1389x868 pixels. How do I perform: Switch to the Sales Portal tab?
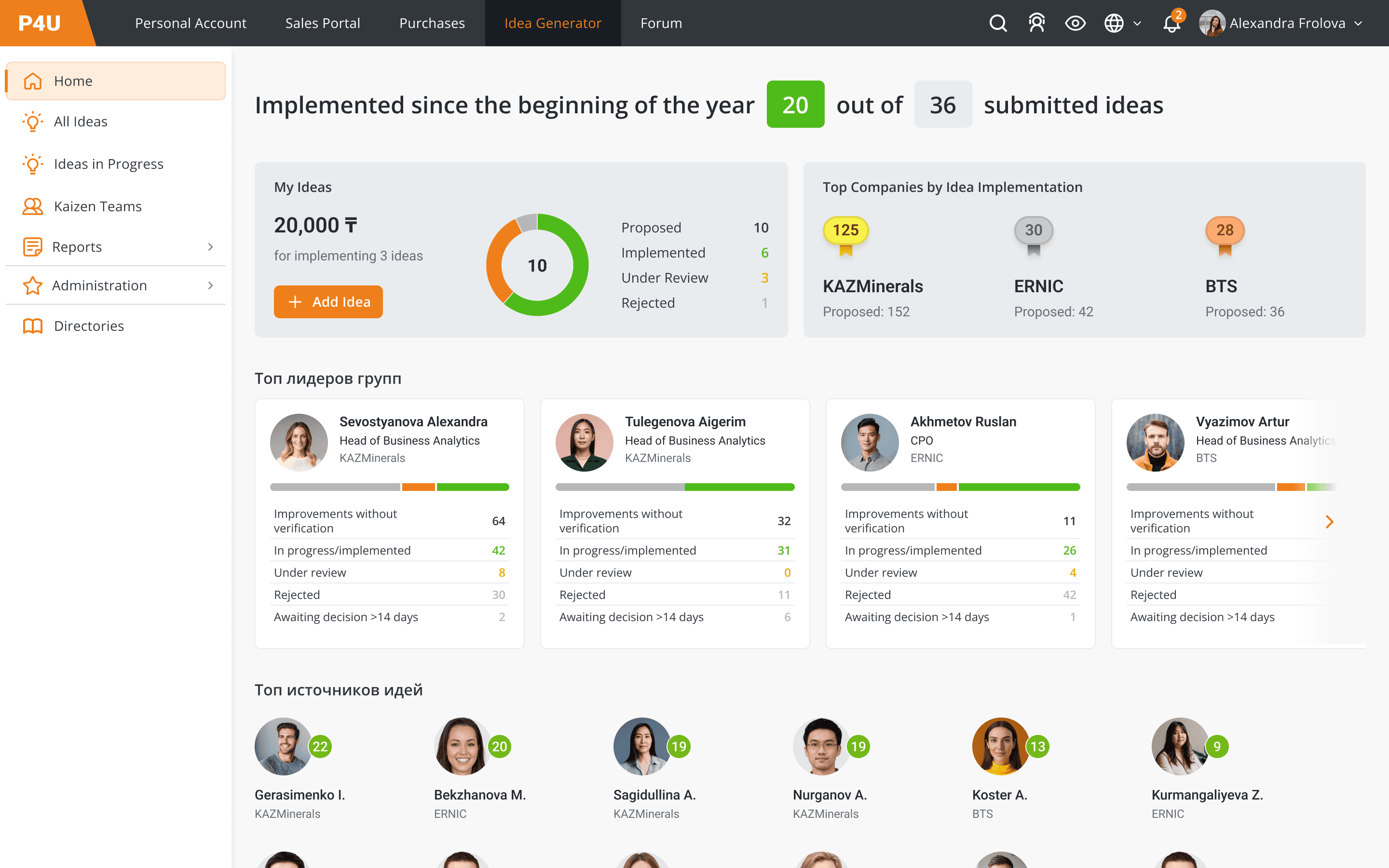tap(323, 23)
